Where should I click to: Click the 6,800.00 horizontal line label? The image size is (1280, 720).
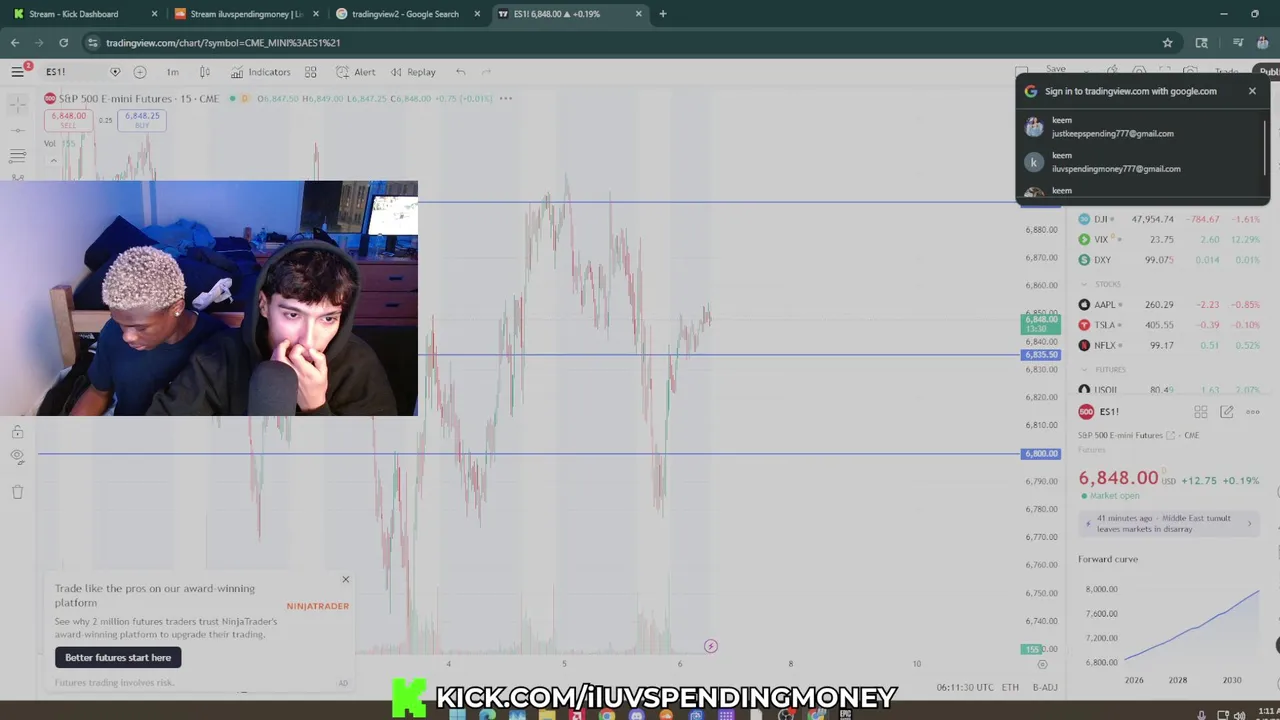(1040, 454)
